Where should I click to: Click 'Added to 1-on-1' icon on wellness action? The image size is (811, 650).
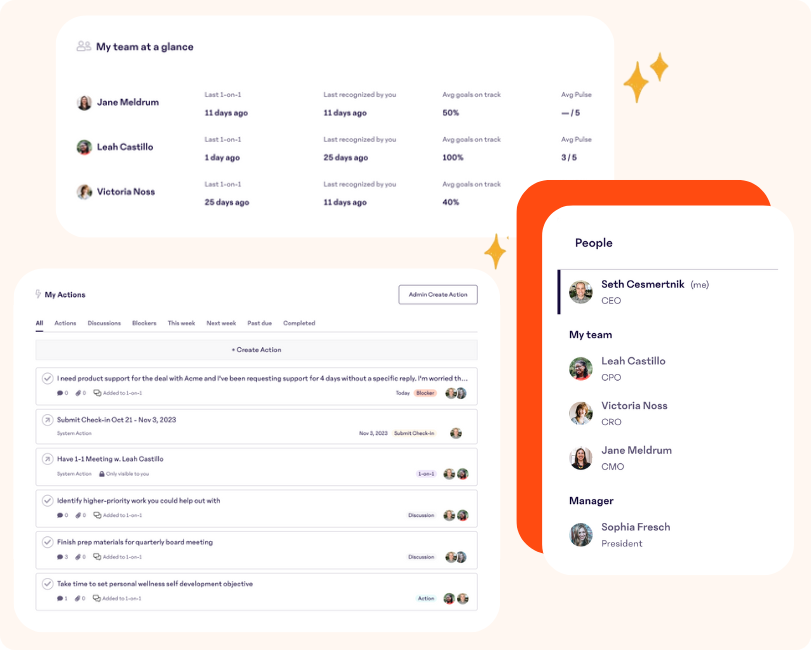point(97,598)
